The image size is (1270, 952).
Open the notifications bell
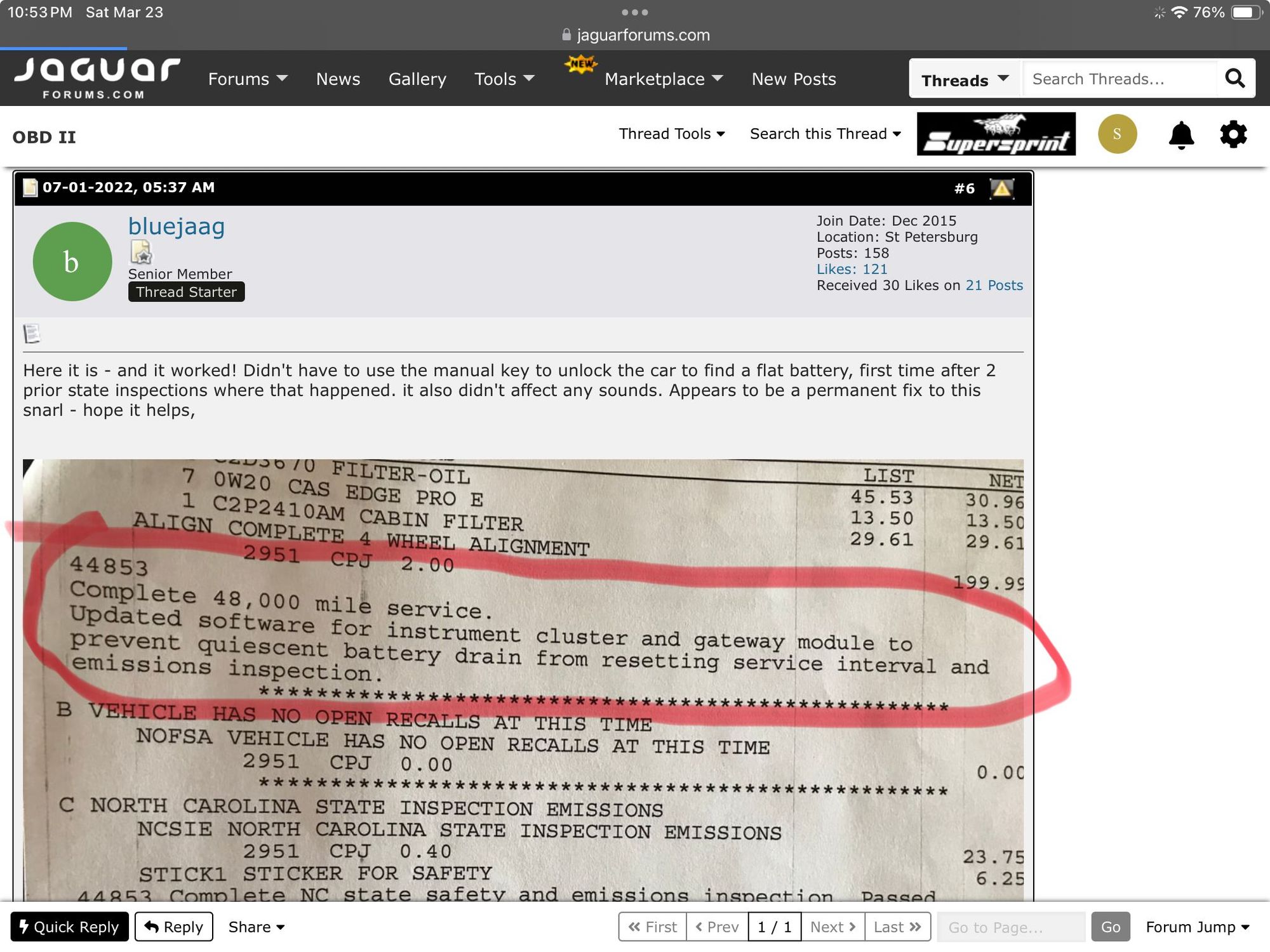[1181, 135]
